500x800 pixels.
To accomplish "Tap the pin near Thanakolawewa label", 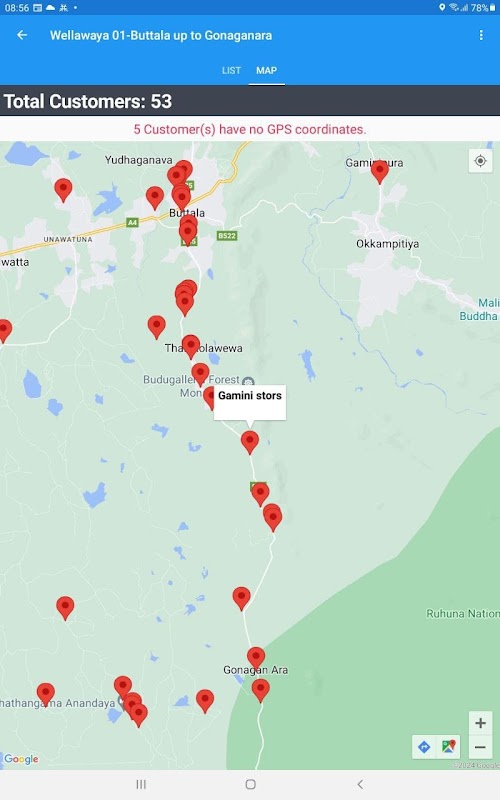I will 191,346.
